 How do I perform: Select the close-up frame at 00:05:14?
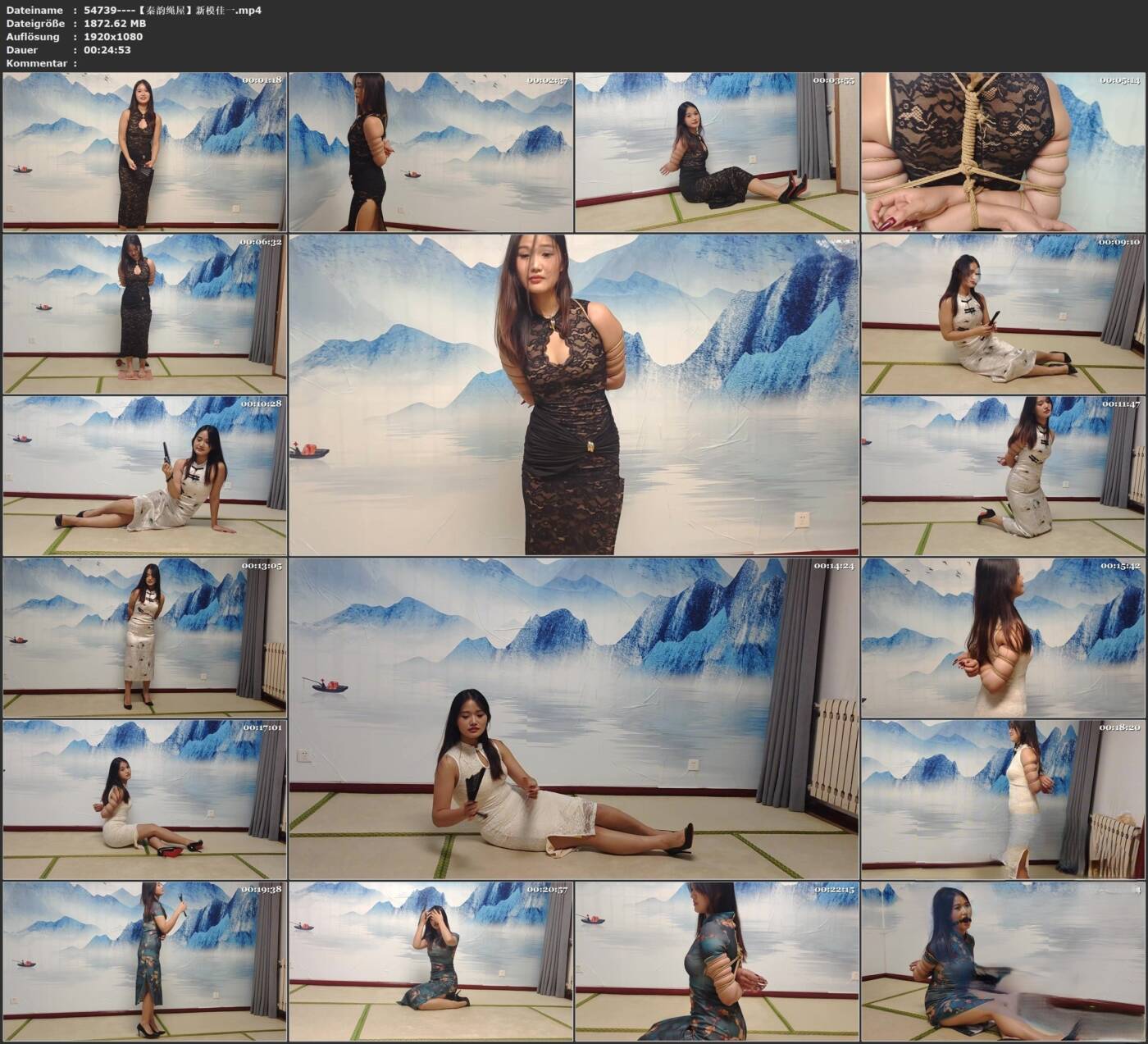click(x=1003, y=152)
